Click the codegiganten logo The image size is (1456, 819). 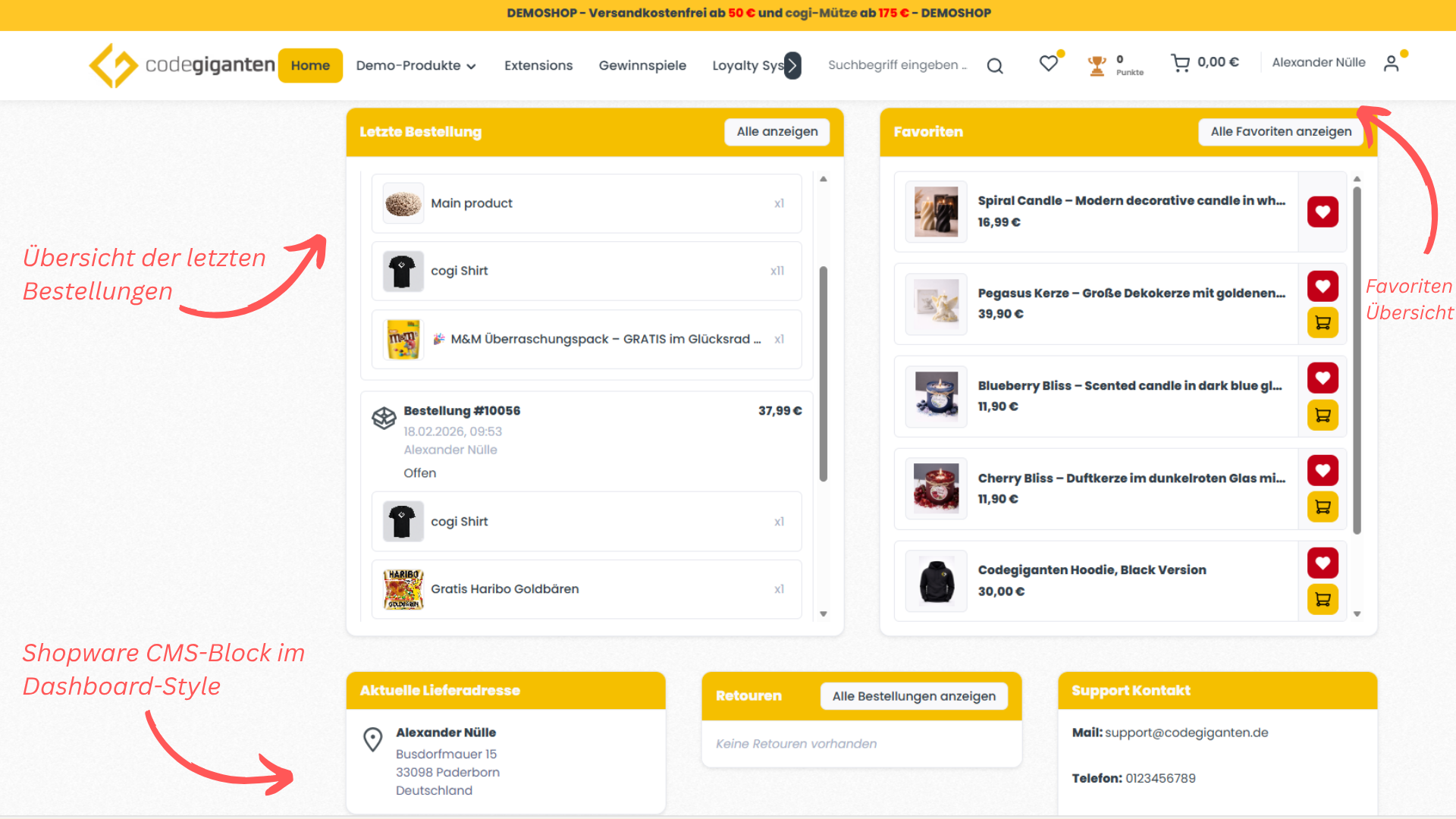pos(182,64)
